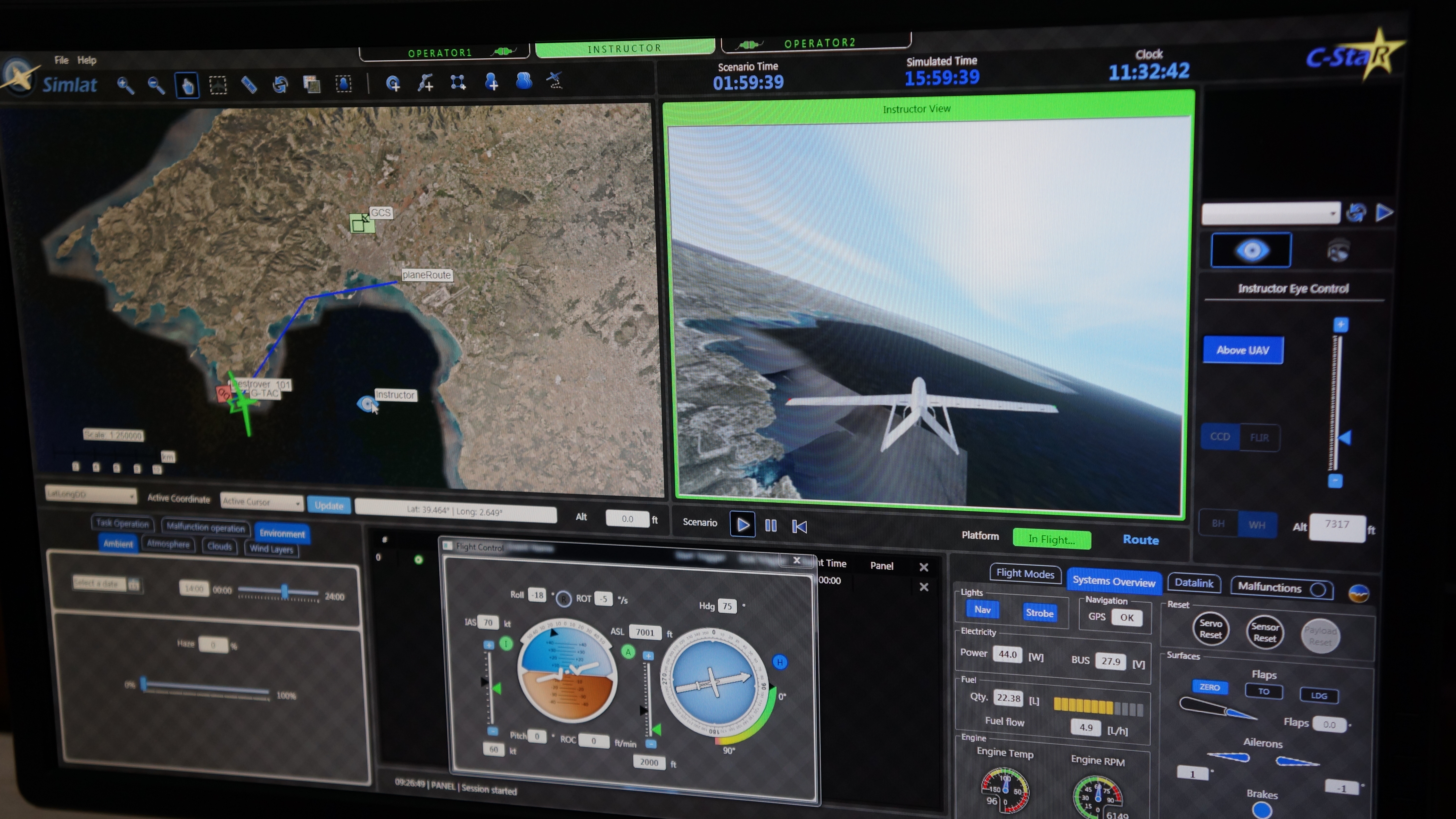Add a circular area with circle-plus tool
This screenshot has width=1456, height=819.
[x=393, y=84]
